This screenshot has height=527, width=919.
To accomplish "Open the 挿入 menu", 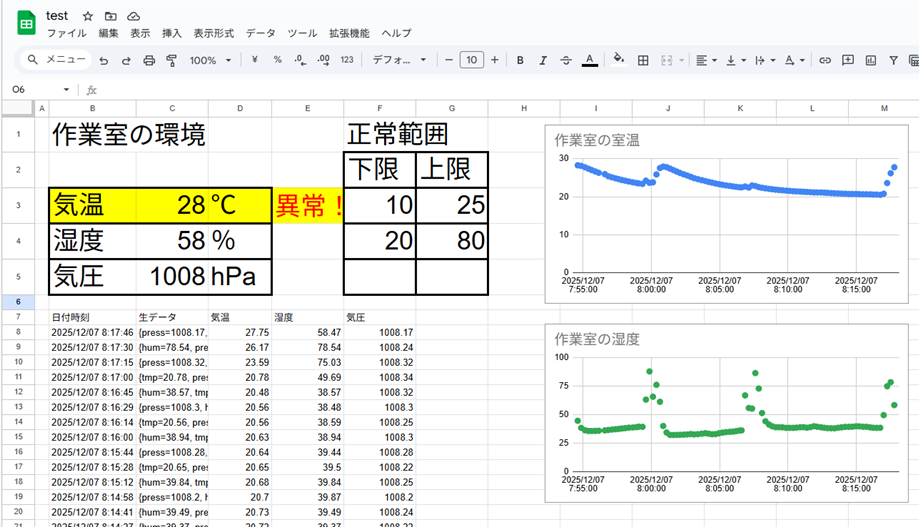I will pos(171,33).
